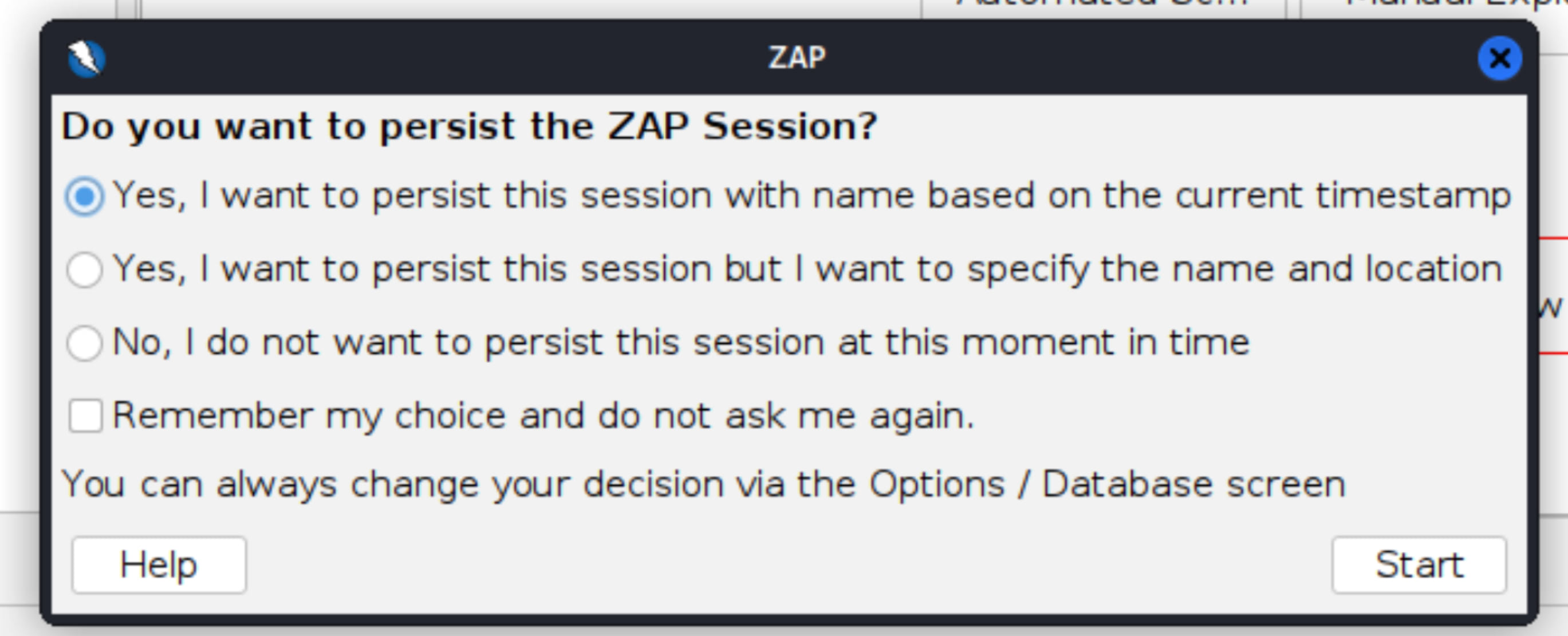The height and width of the screenshot is (636, 1568).
Task: Choose to specify session name and location
Action: coord(86,268)
